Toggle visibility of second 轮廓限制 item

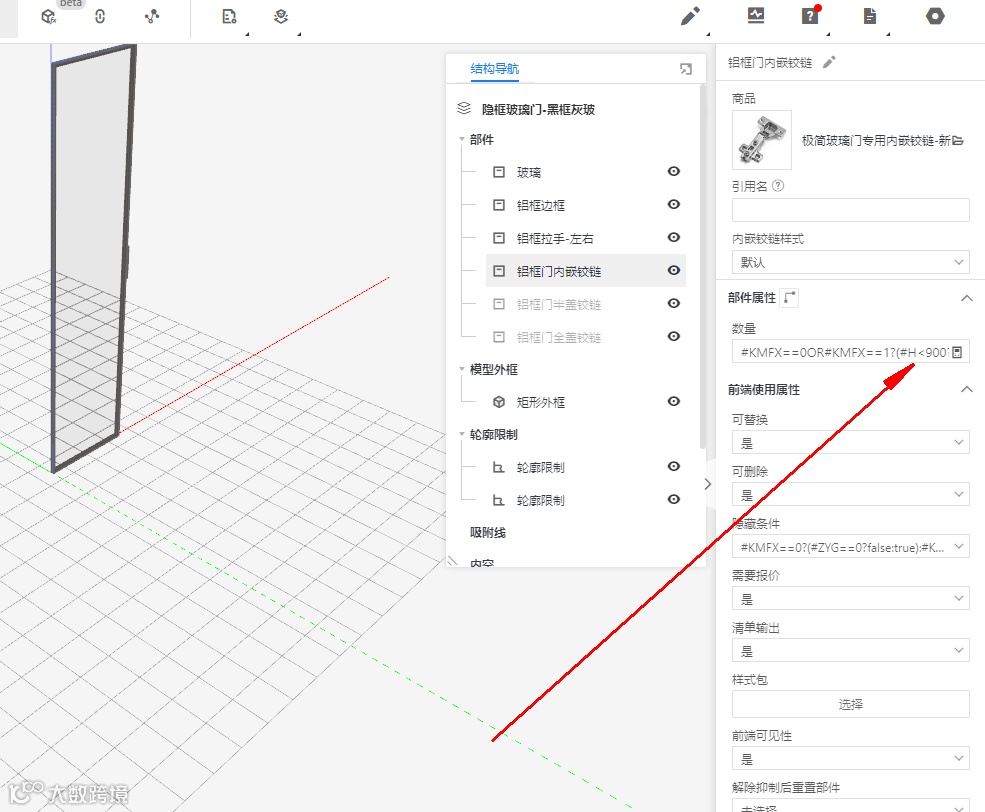click(673, 499)
